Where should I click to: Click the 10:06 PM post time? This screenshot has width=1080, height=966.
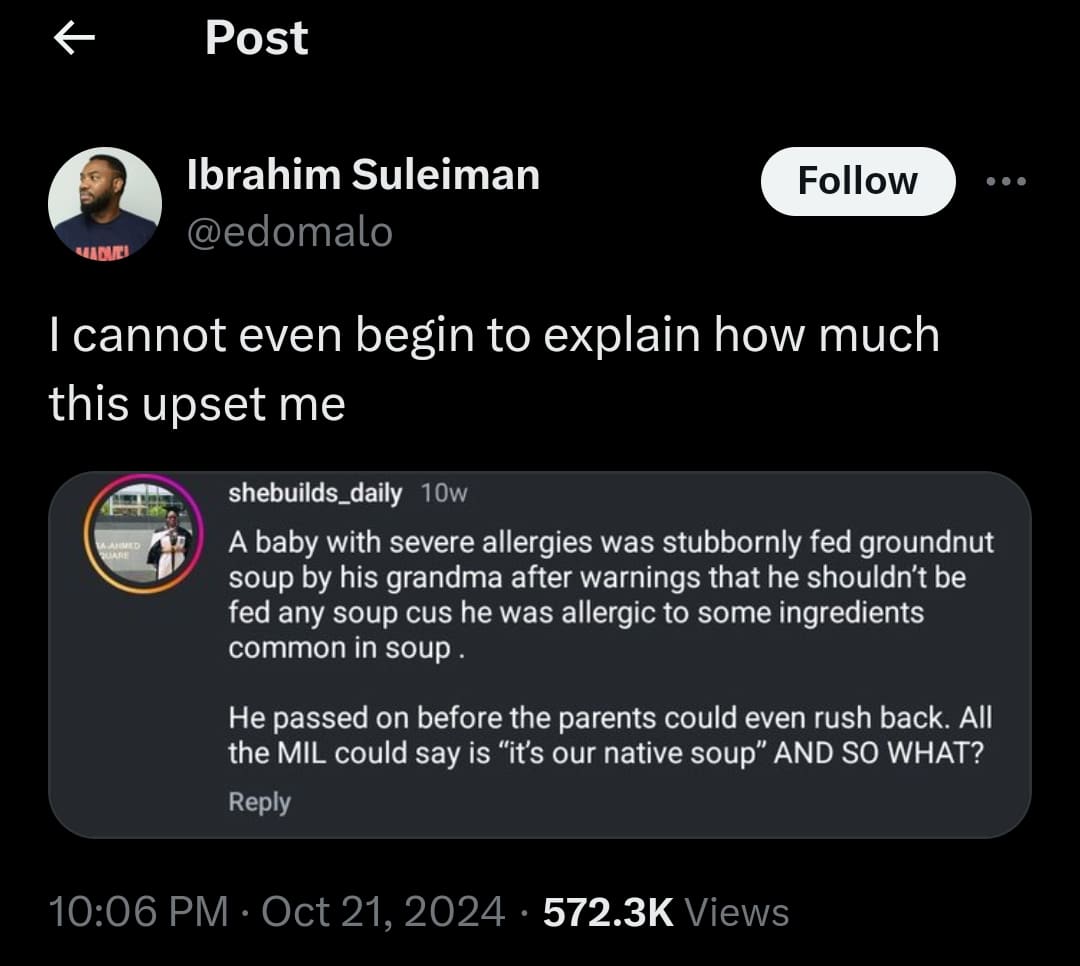(137, 912)
